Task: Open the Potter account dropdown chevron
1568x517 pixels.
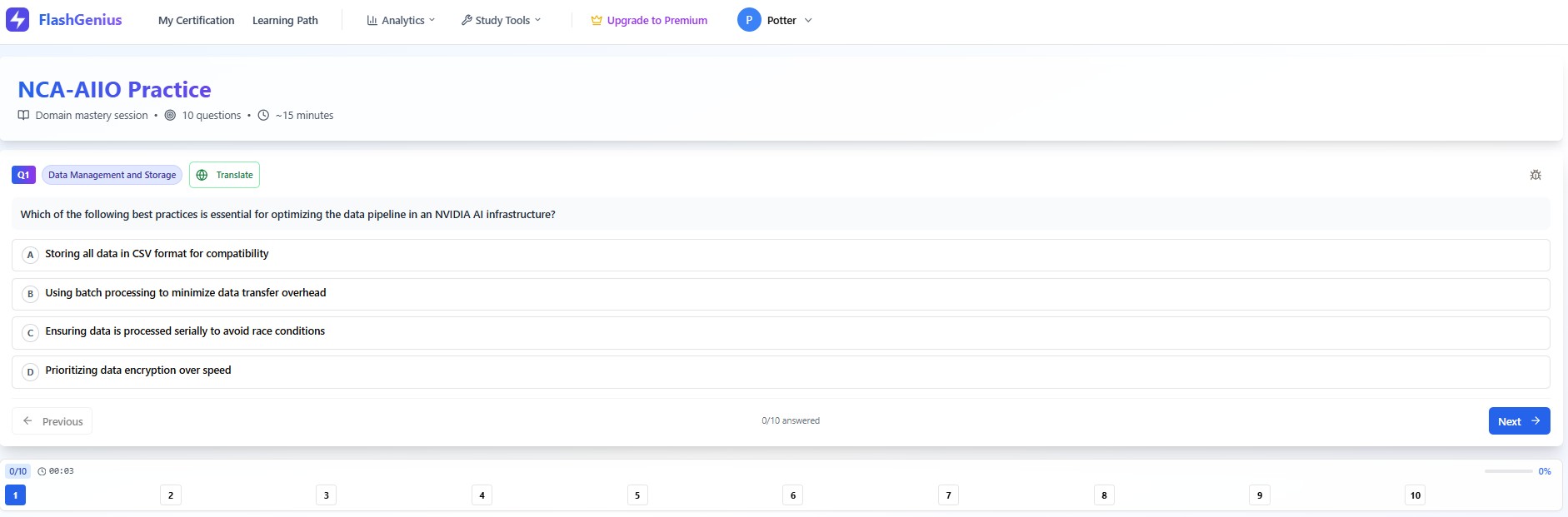Action: 808,20
